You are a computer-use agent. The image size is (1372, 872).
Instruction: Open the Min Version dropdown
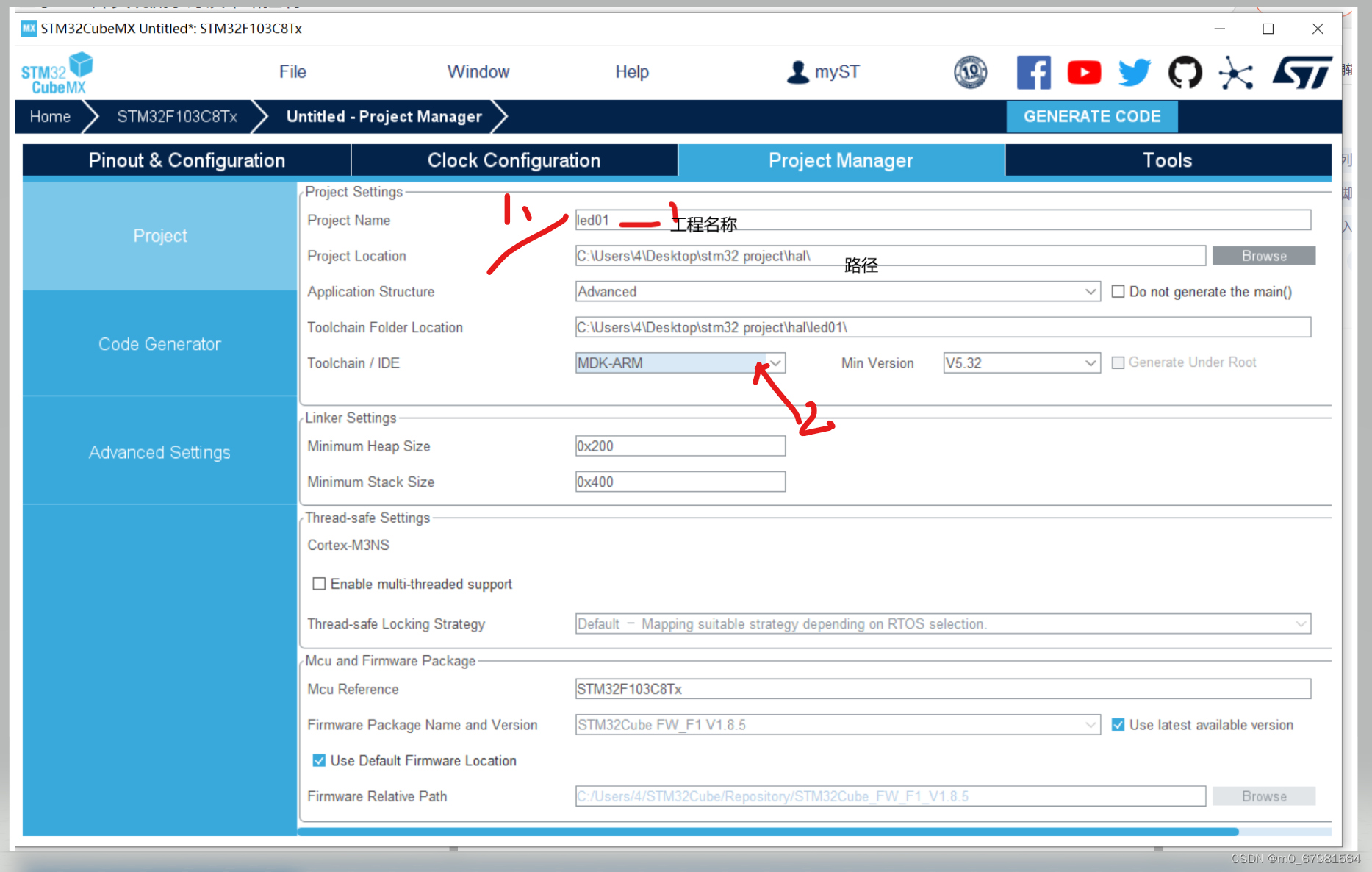1021,363
